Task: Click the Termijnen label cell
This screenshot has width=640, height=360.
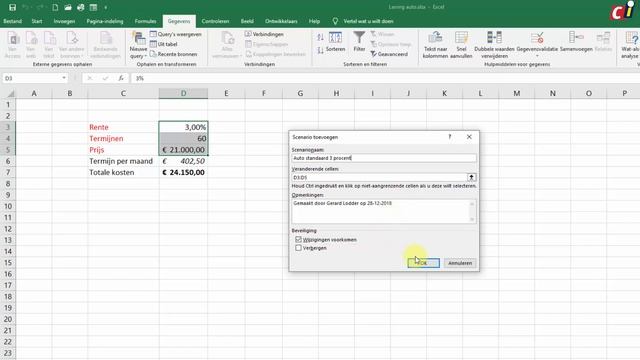Action: tap(123, 138)
